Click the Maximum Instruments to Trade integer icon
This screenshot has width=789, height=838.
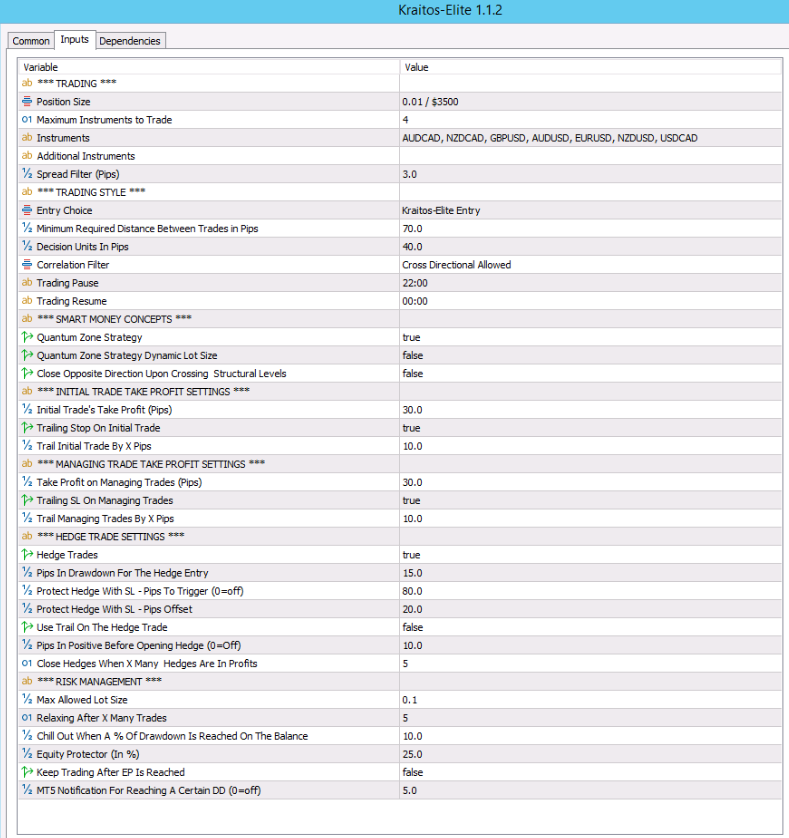click(27, 119)
